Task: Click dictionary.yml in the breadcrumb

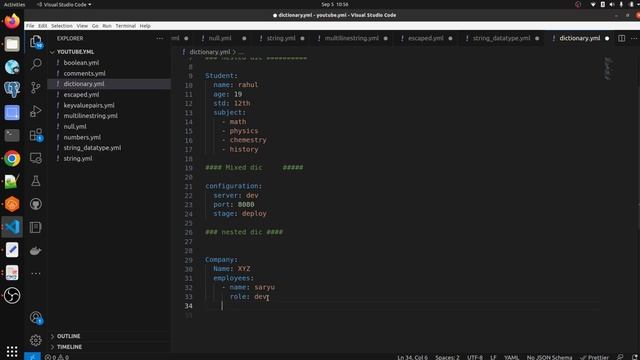Action: pyautogui.click(x=210, y=52)
